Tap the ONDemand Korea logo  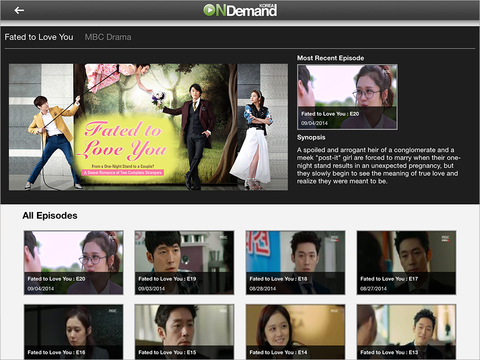tap(240, 10)
